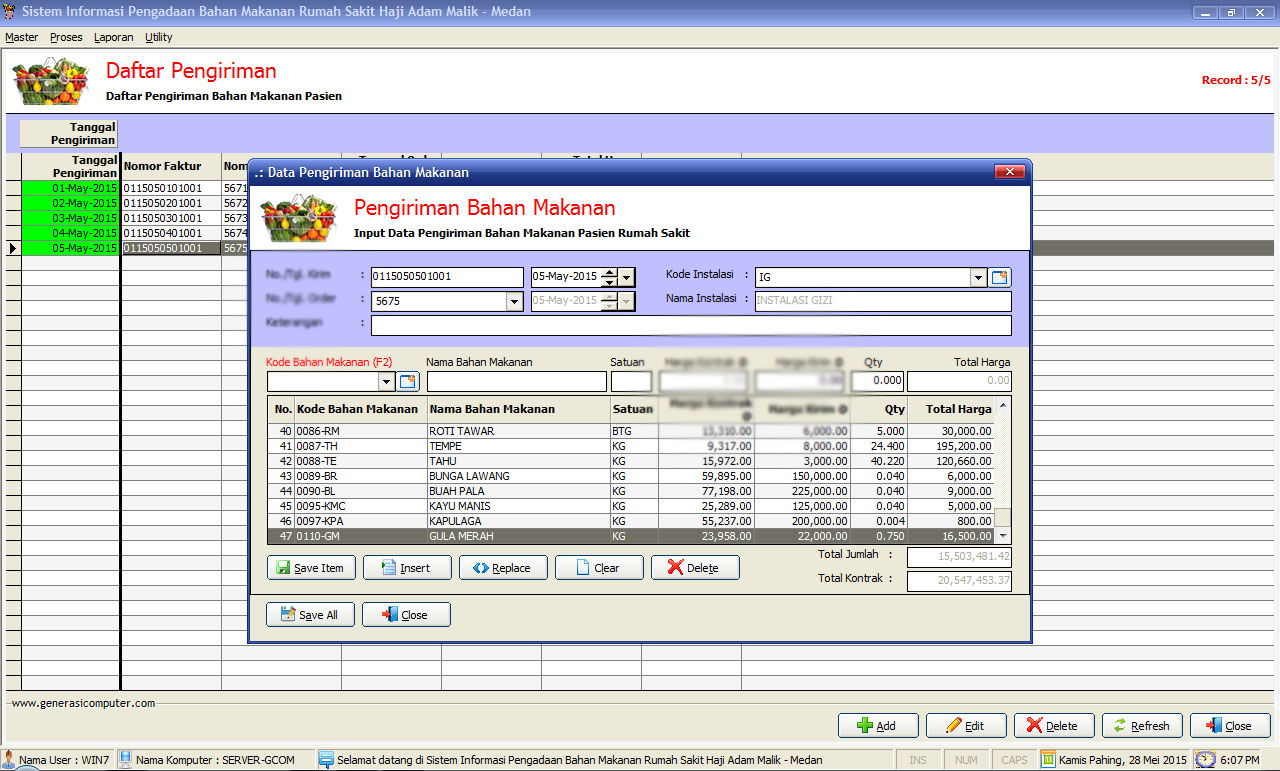The width and height of the screenshot is (1280, 771).
Task: Delete the selected food item row
Action: 694,568
